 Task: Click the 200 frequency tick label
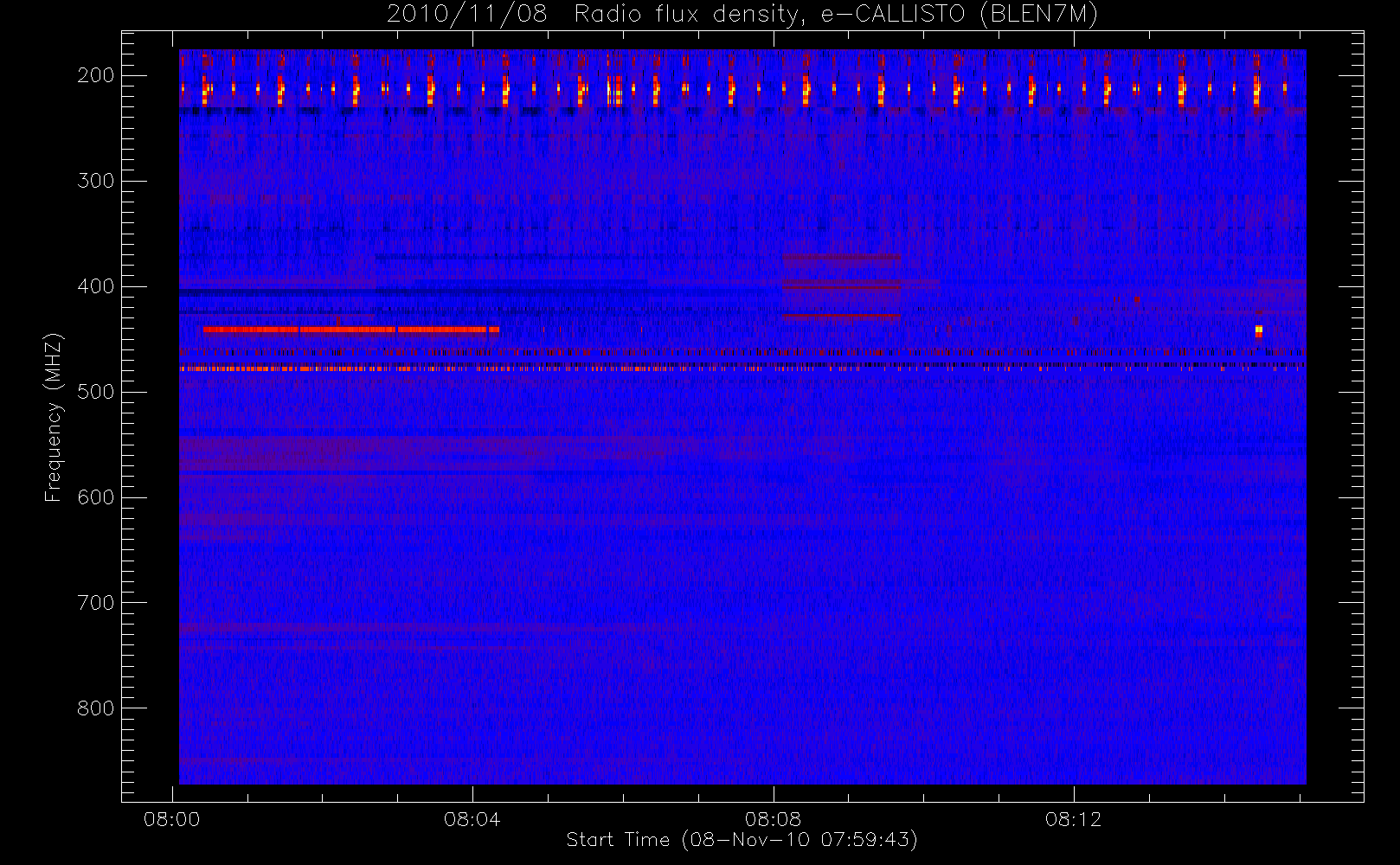tap(95, 75)
